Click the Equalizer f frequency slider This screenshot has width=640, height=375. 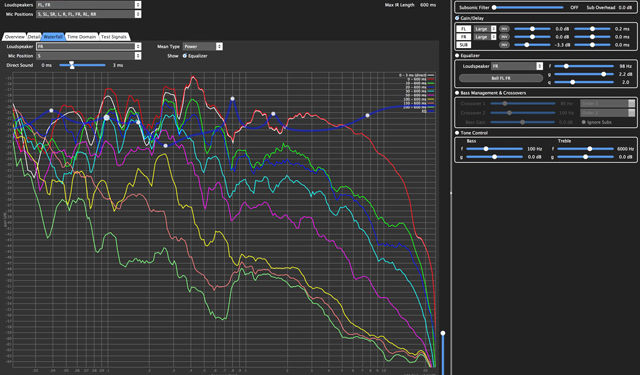[584, 66]
